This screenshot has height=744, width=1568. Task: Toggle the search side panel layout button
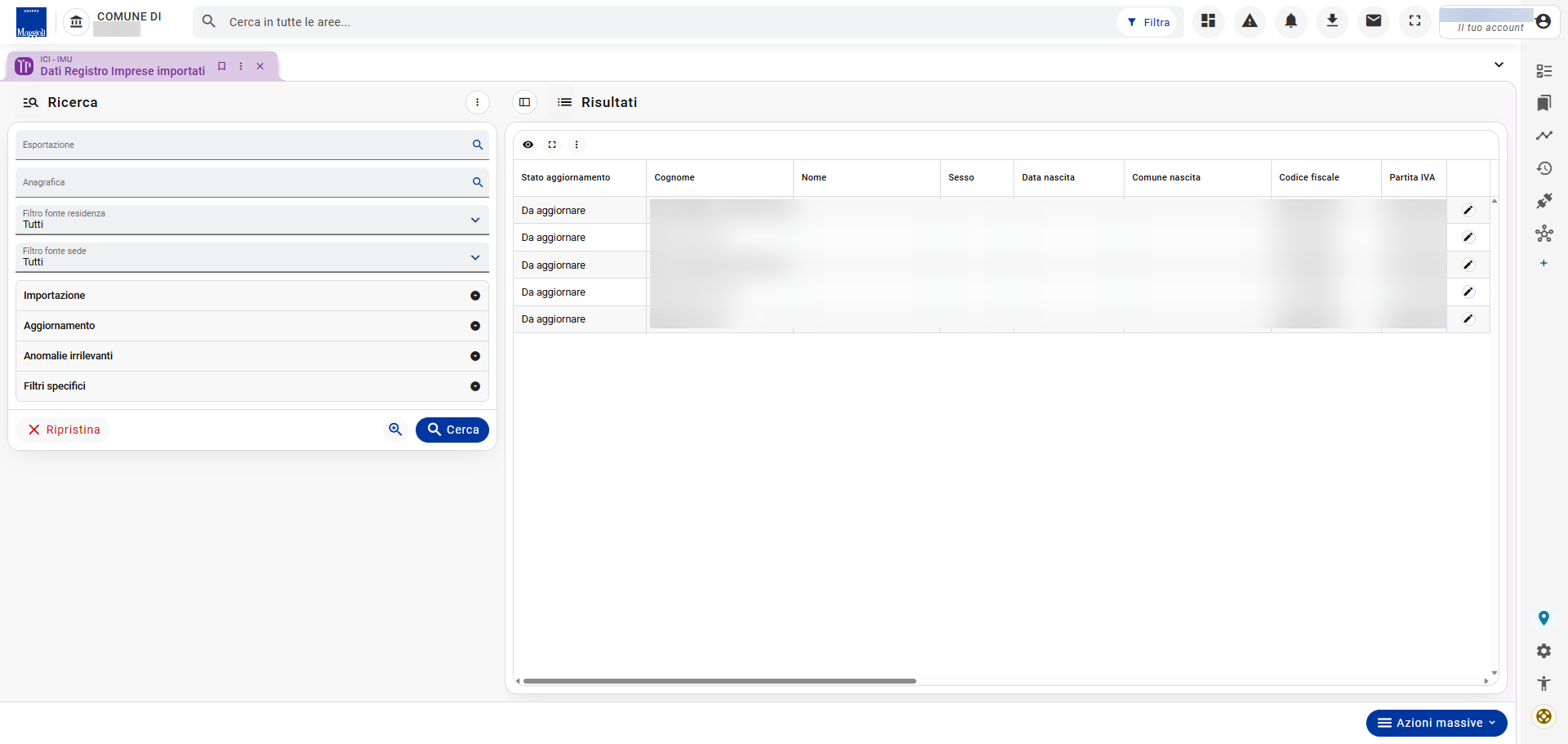tap(524, 102)
